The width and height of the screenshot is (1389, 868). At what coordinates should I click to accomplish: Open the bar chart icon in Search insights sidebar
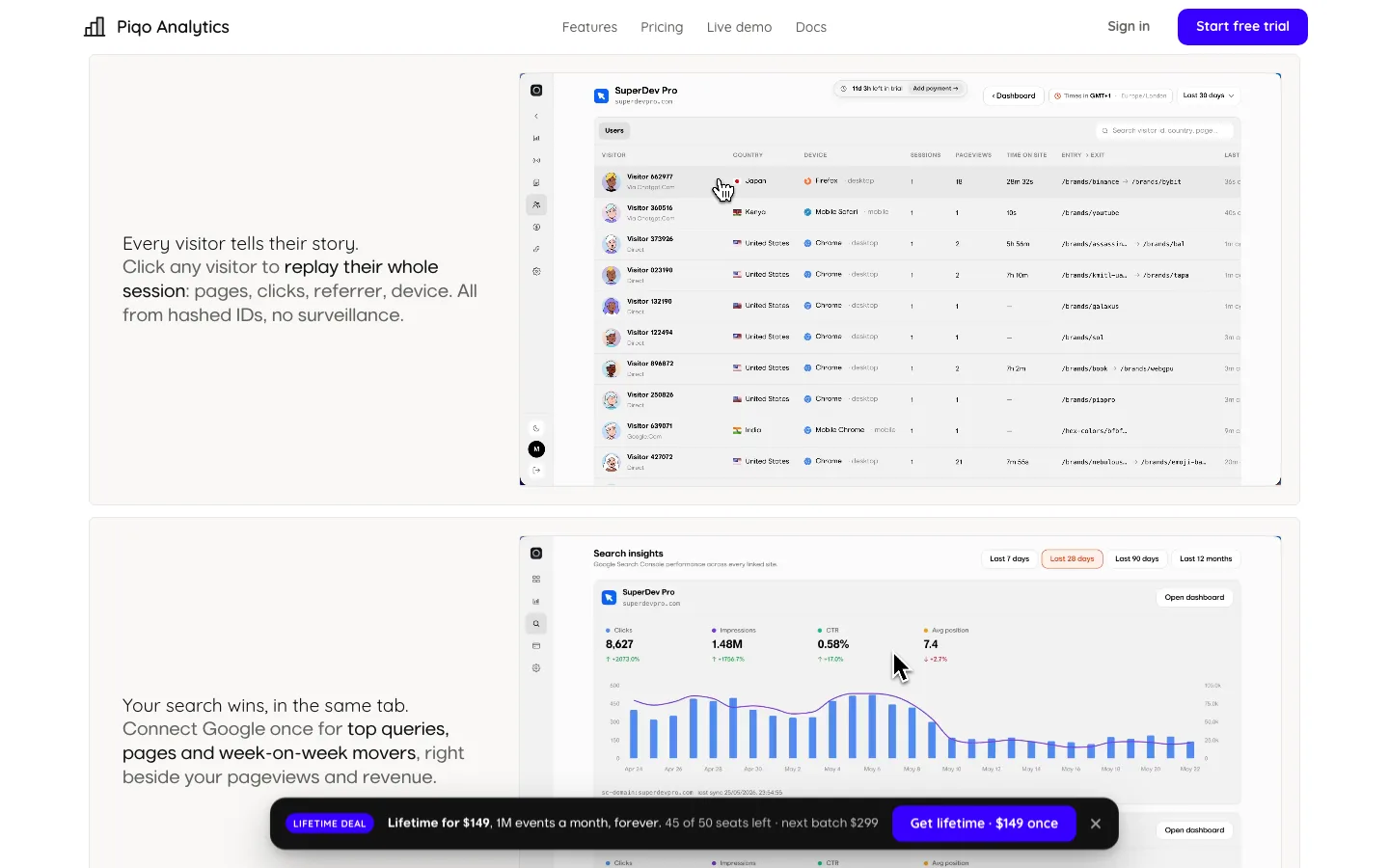pyautogui.click(x=536, y=602)
